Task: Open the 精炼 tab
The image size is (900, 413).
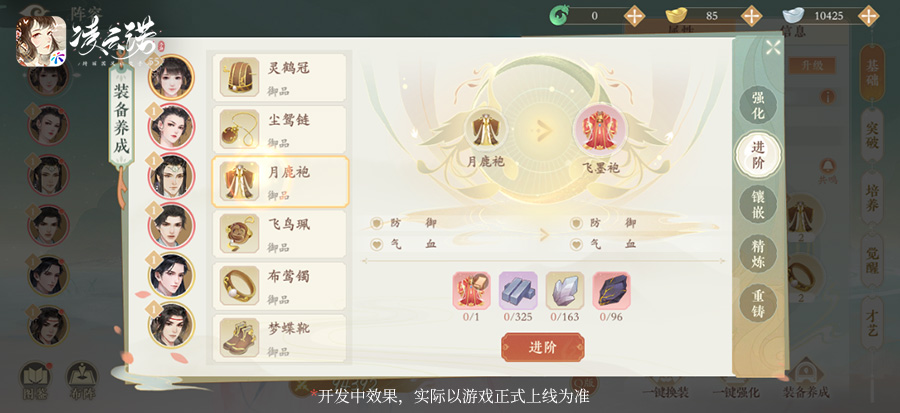Action: [x=758, y=254]
